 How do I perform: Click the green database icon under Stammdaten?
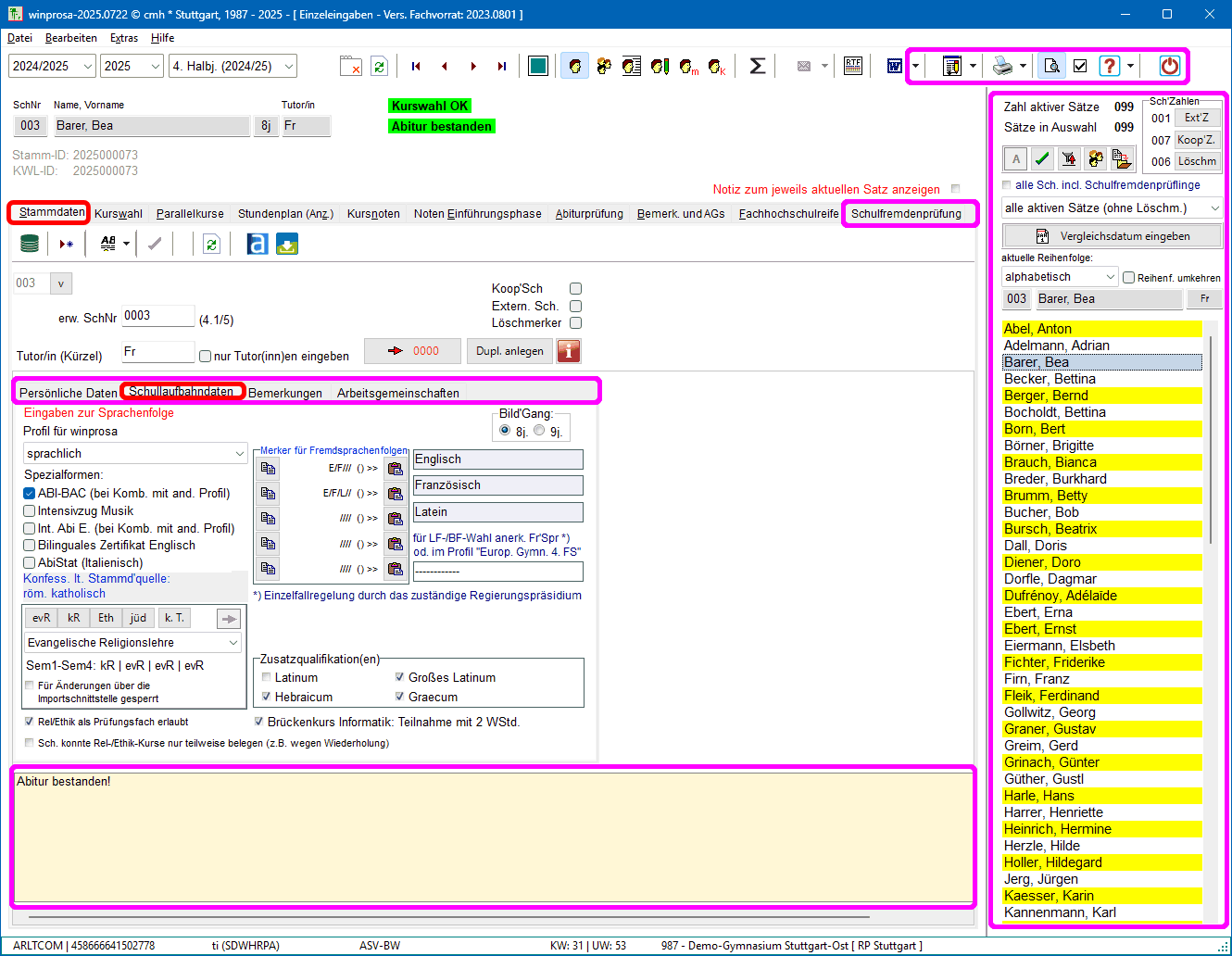30,244
